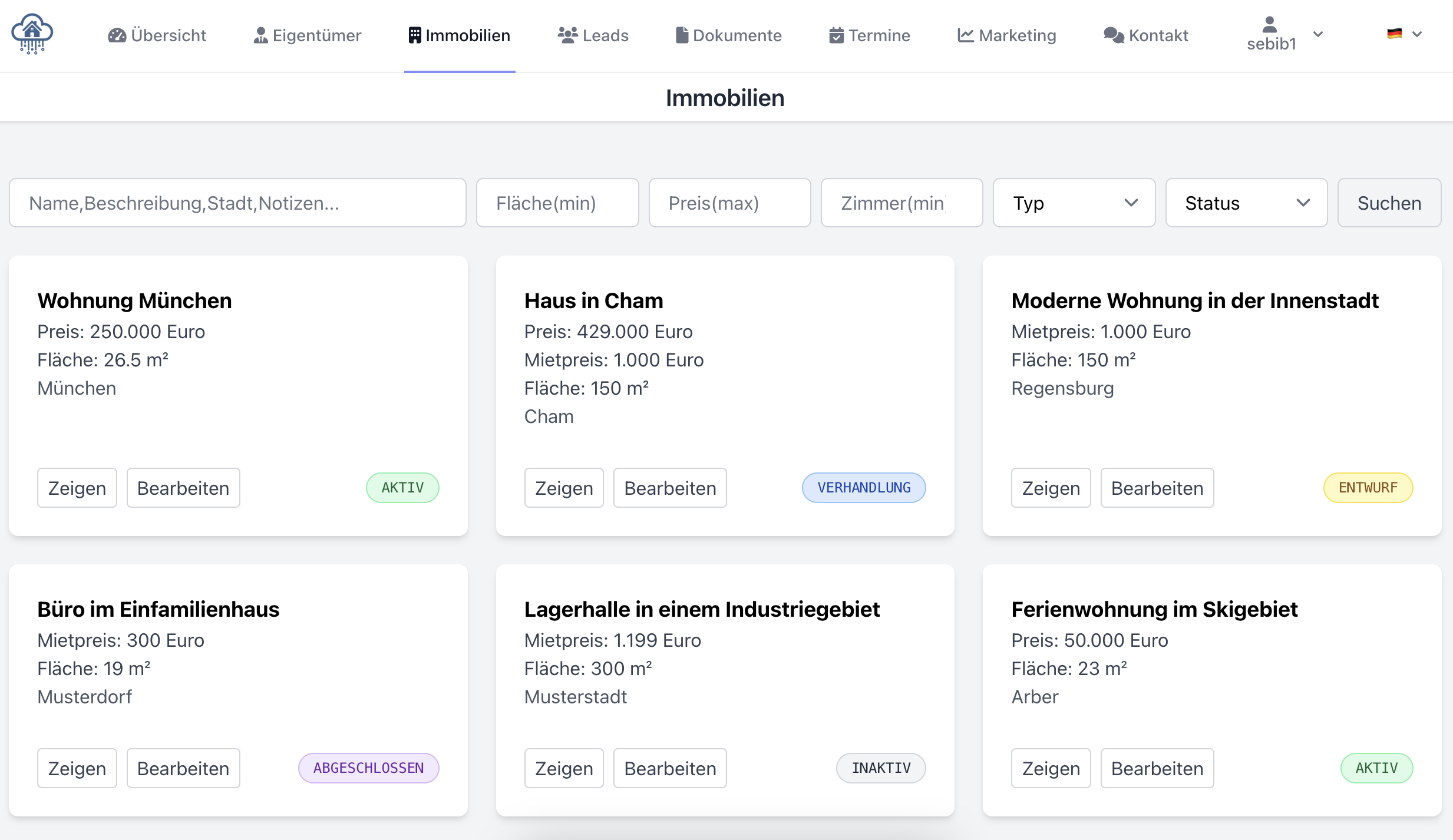1453x840 pixels.
Task: Click Ferienwohnung im Skigebiet title
Action: pos(1154,609)
